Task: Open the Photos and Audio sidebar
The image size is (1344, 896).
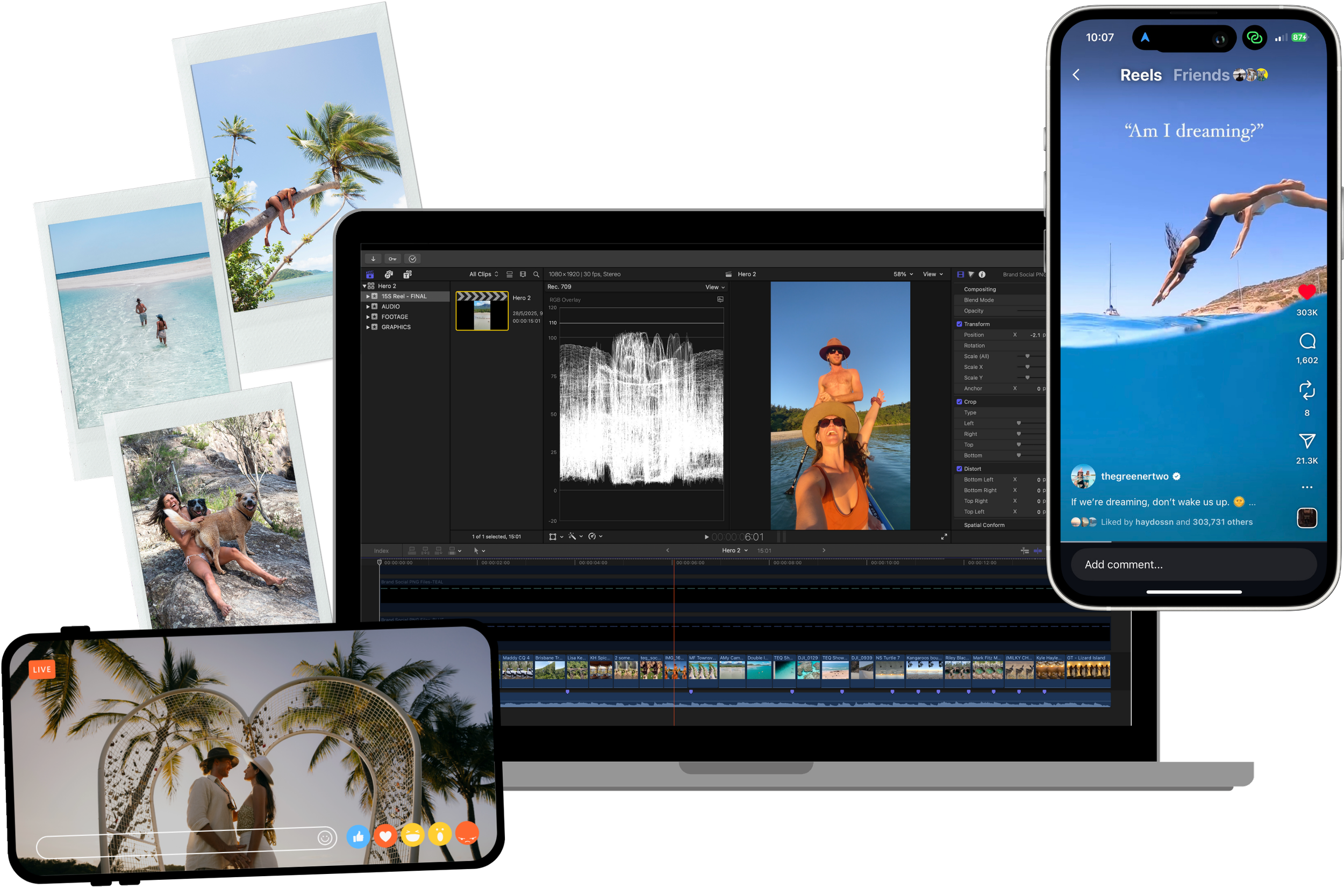Action: coord(389,274)
